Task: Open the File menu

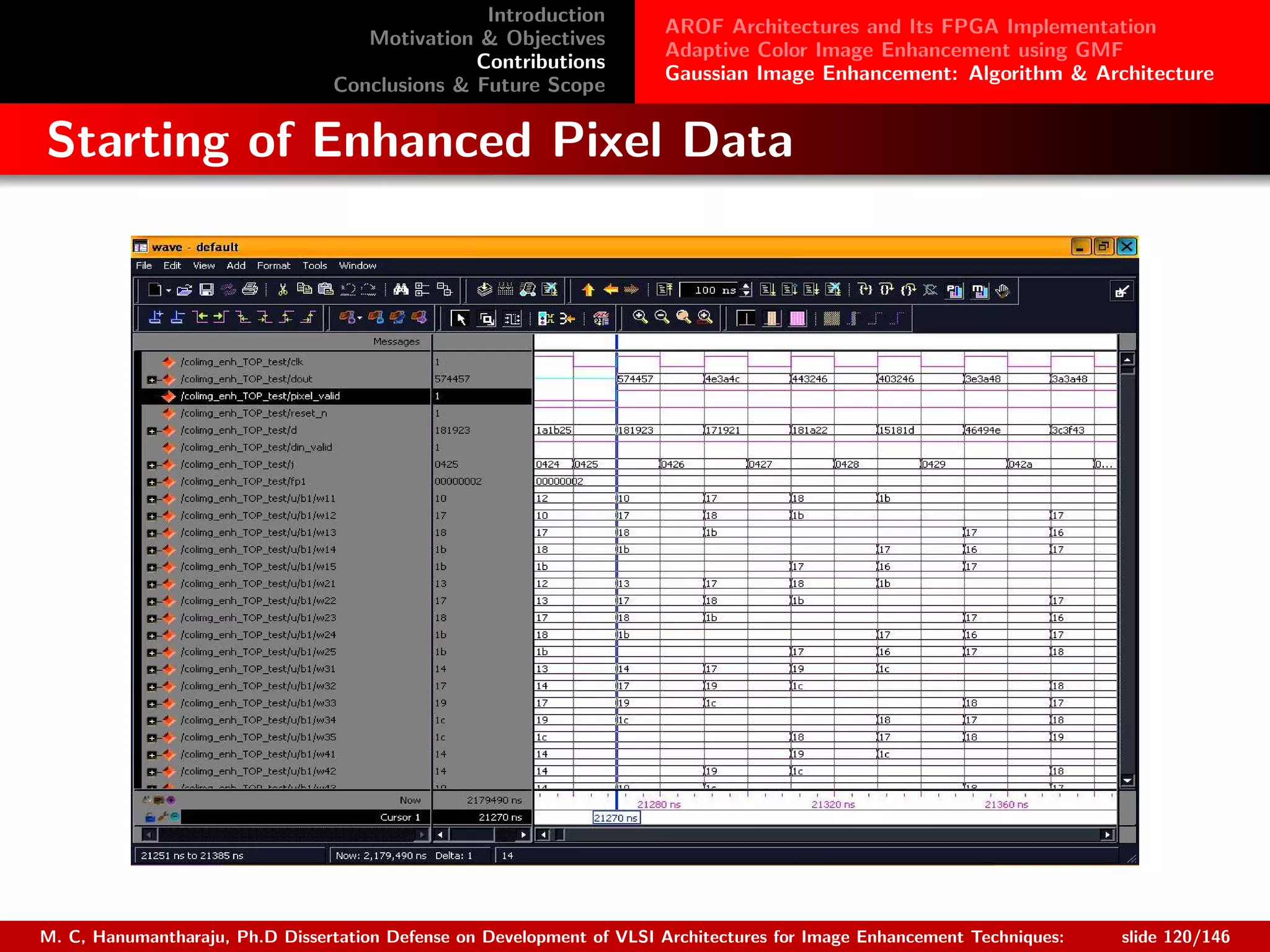Action: [x=144, y=265]
